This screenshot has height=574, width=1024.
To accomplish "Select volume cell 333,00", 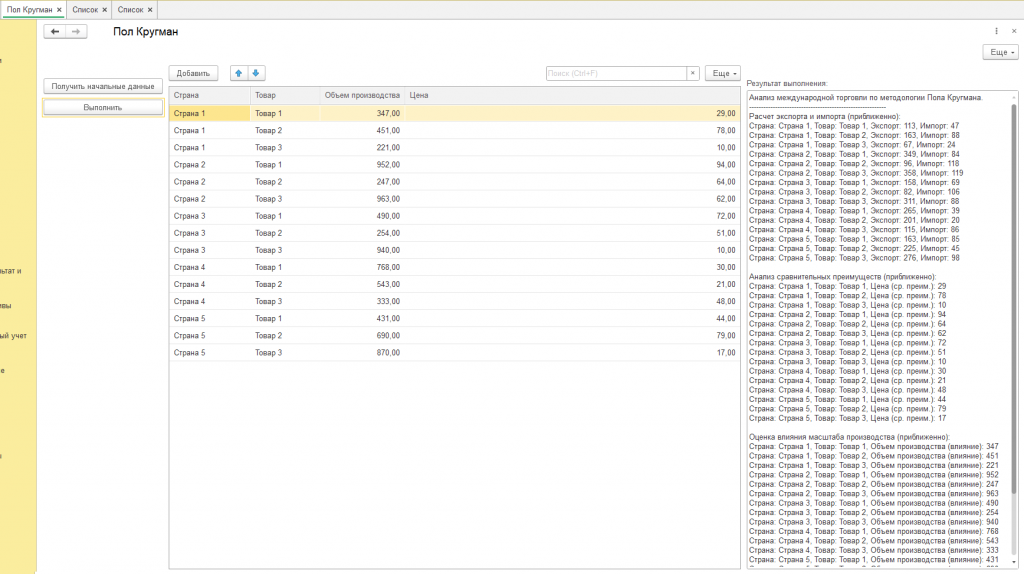I will (x=362, y=301).
